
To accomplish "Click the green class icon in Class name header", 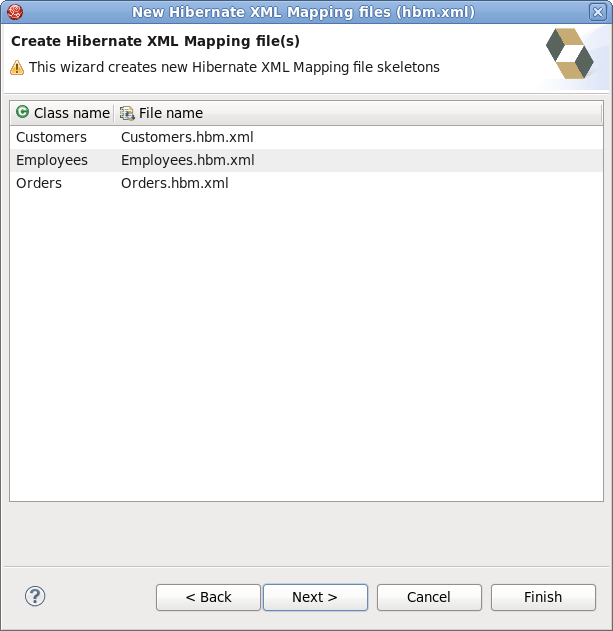I will [23, 113].
